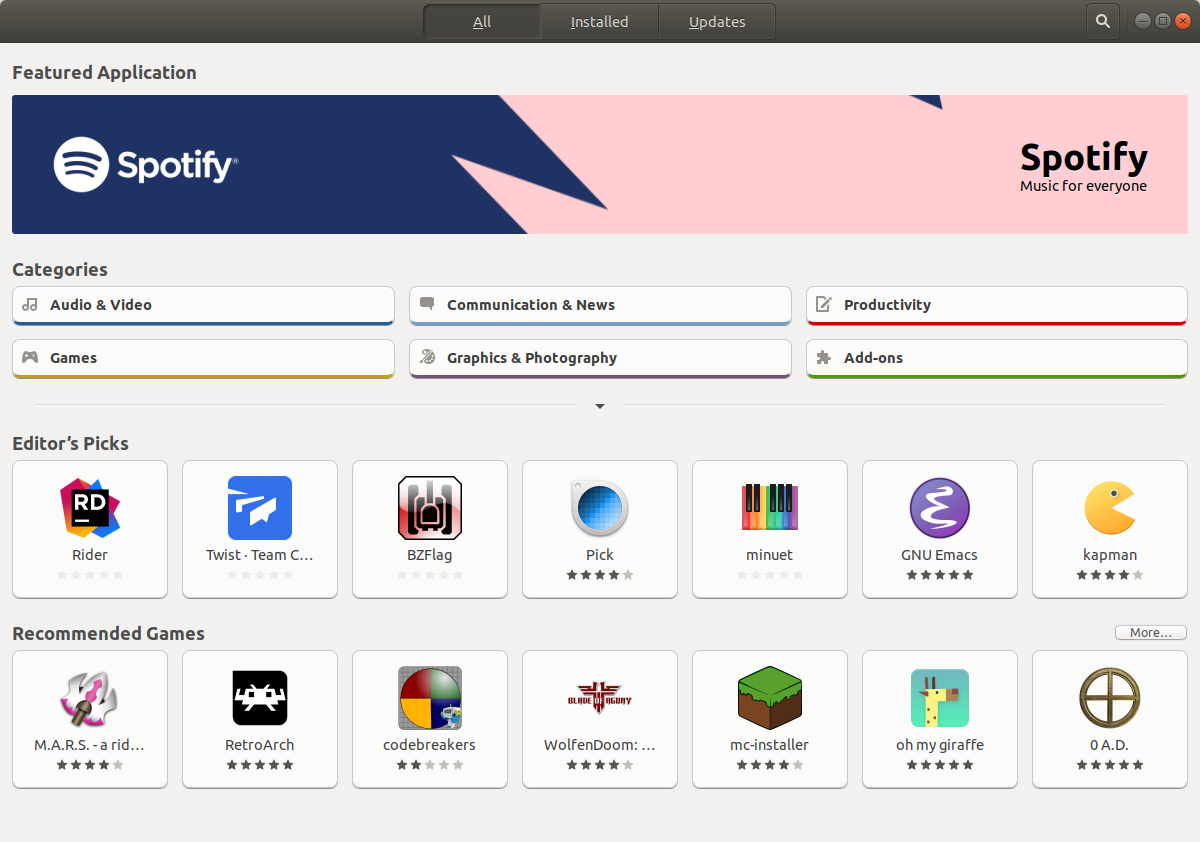This screenshot has width=1200, height=842.
Task: Click the Add-ons category label
Action: click(874, 358)
